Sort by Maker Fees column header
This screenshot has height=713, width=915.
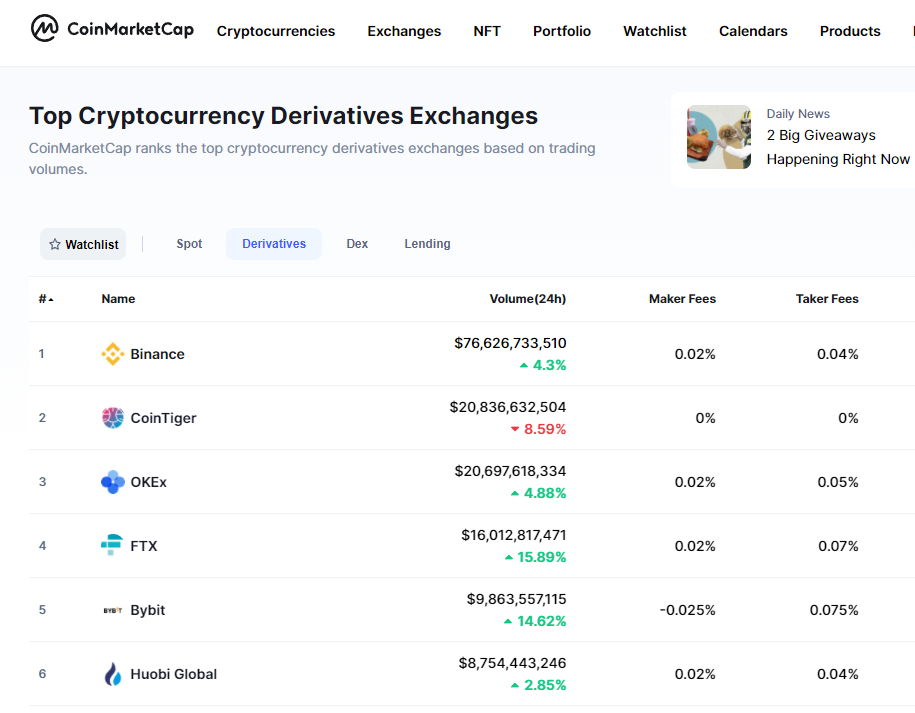(682, 299)
